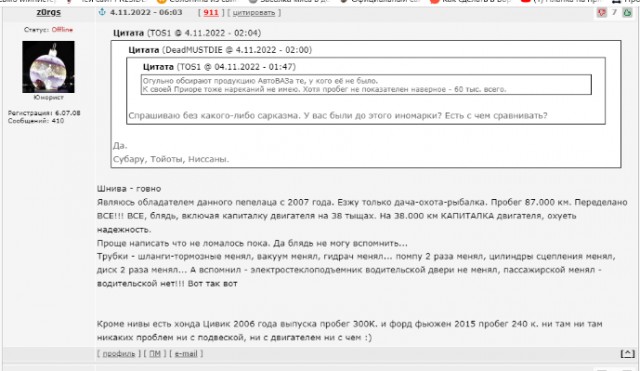Click line 'К своей Приоре тоже нареканий не имею'
The height and width of the screenshot is (371, 640).
pos(324,89)
